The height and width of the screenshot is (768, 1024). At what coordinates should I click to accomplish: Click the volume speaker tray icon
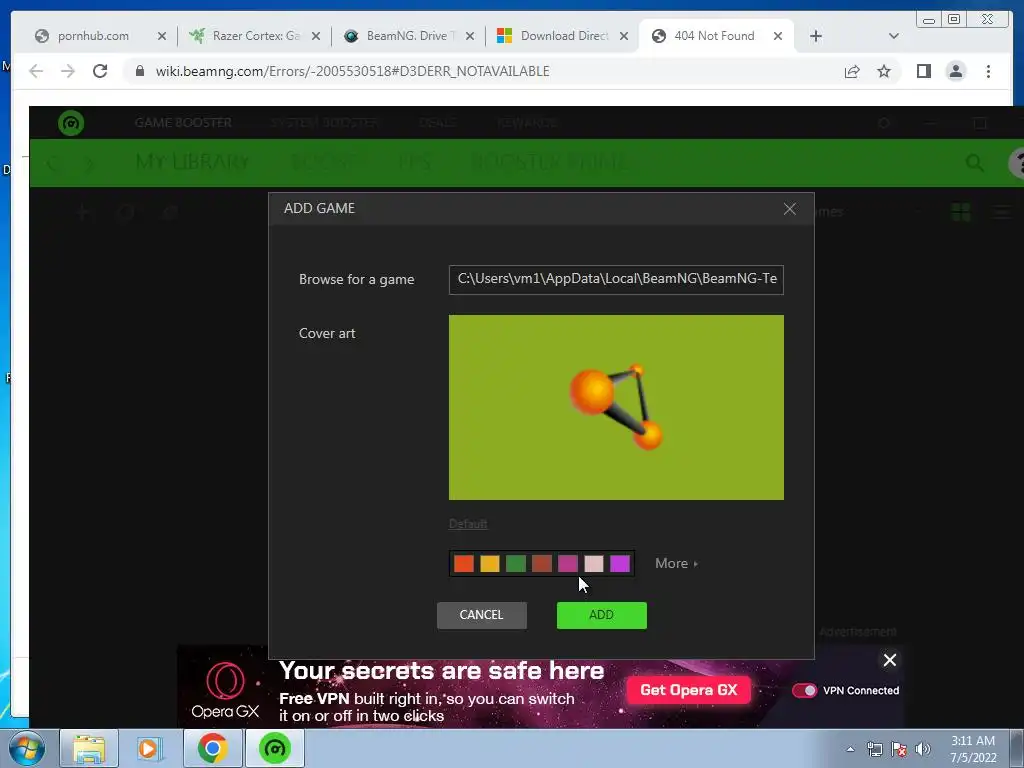click(x=923, y=749)
